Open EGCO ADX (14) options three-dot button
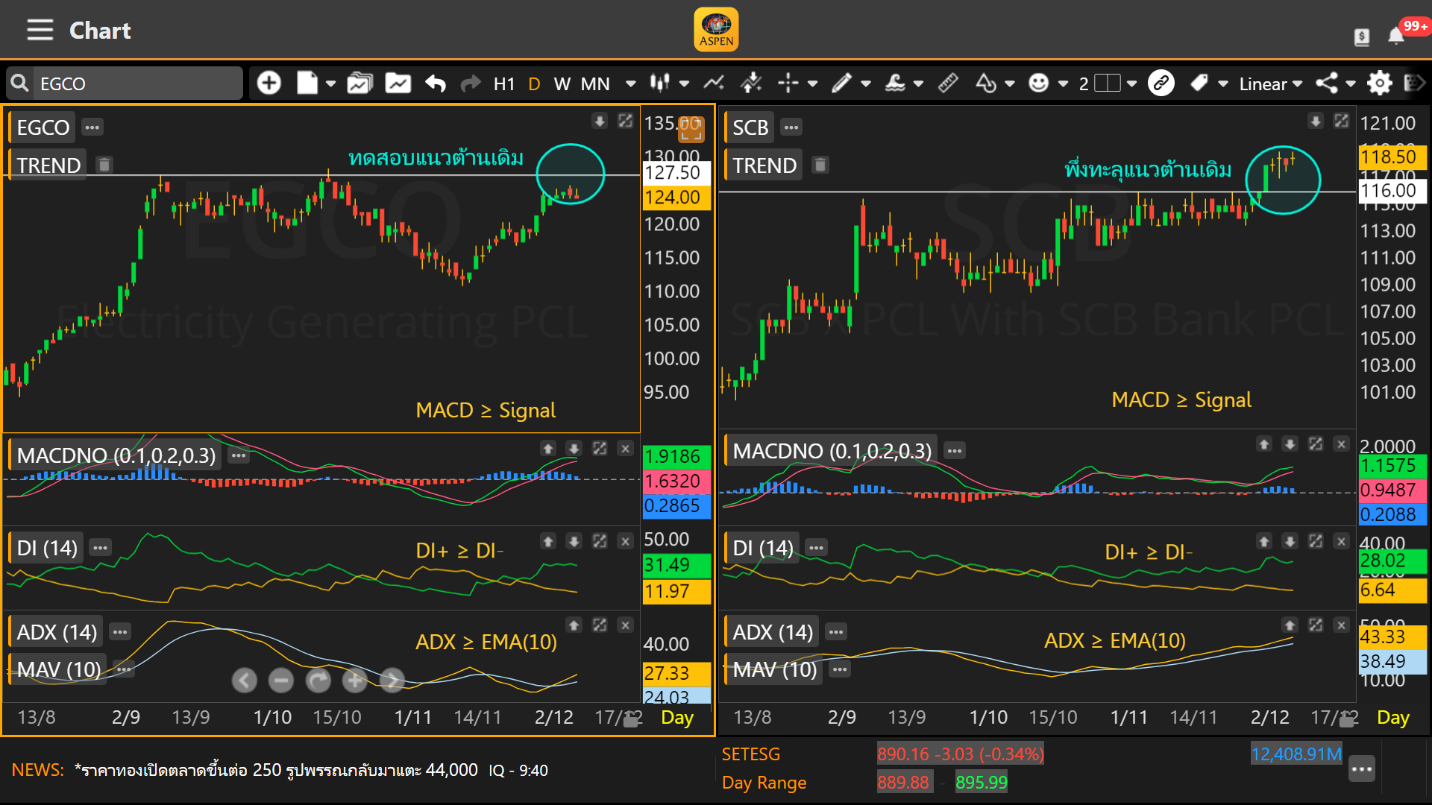This screenshot has height=805, width=1432. (x=120, y=631)
